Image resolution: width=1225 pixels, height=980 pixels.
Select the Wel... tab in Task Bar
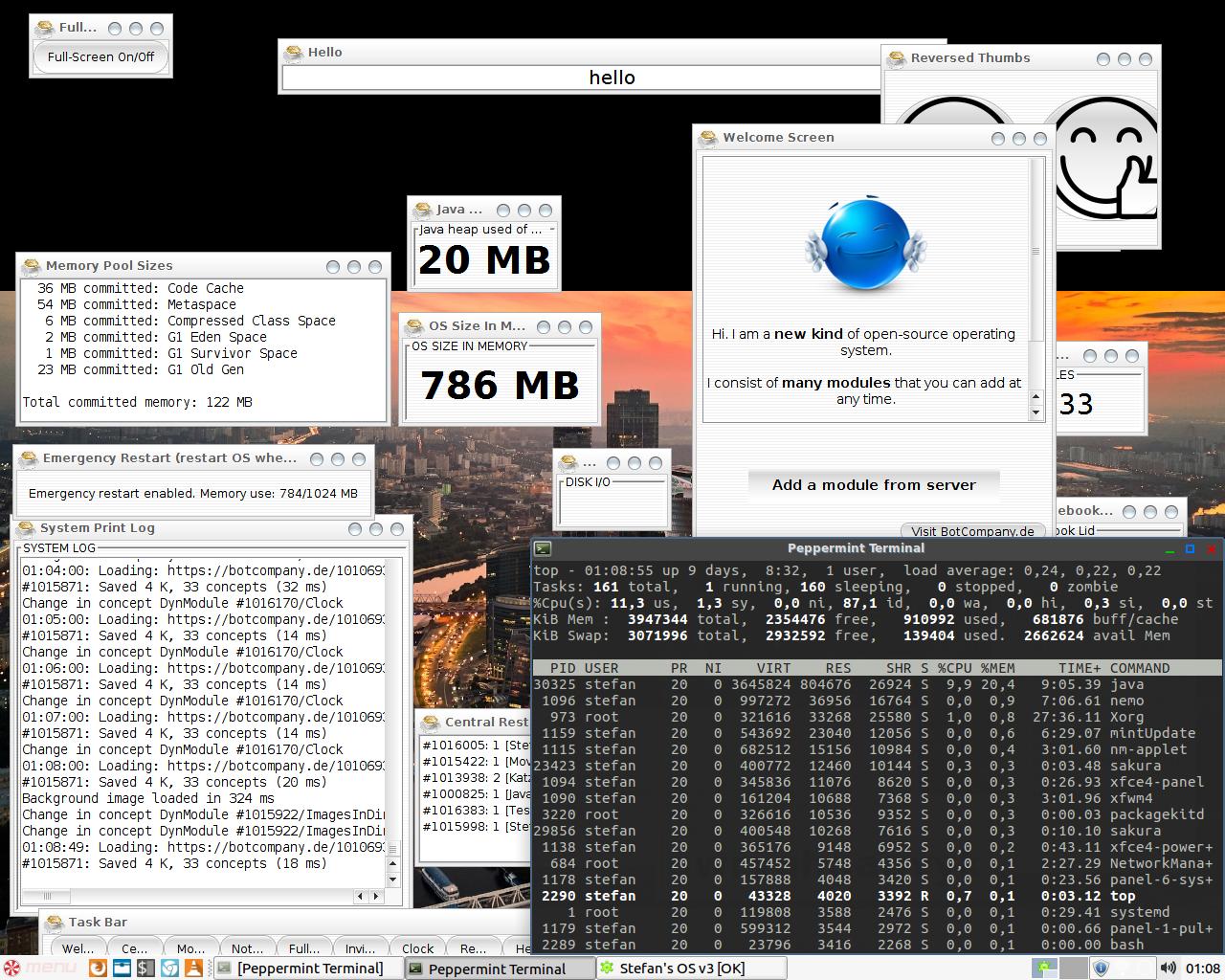(x=78, y=948)
